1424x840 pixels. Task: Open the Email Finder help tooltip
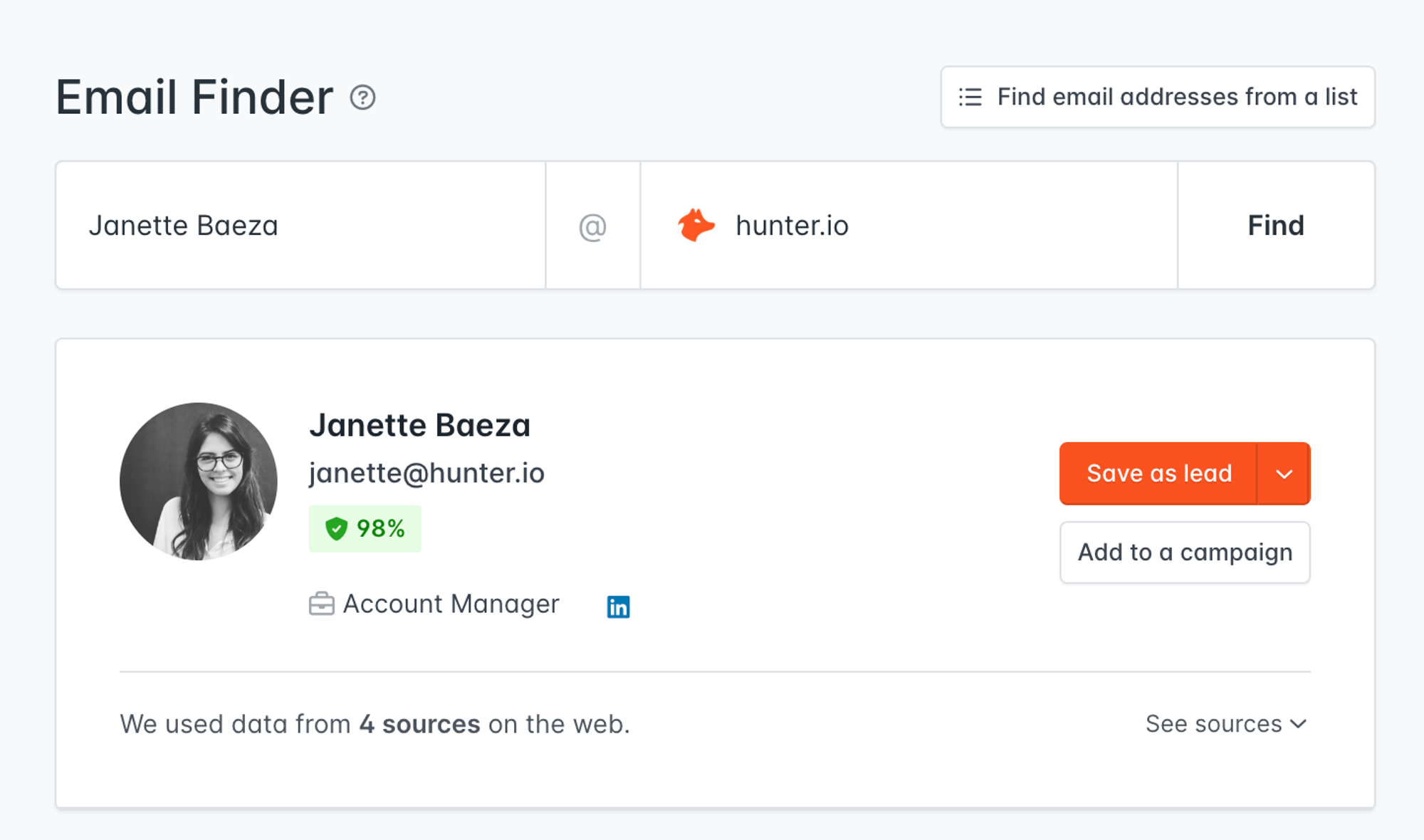point(363,98)
